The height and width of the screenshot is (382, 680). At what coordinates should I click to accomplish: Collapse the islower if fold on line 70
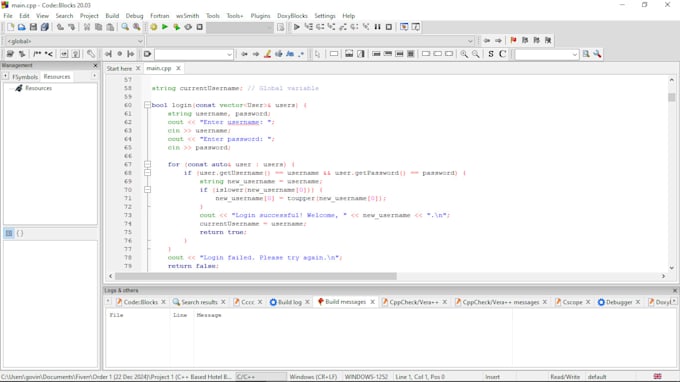coord(147,189)
